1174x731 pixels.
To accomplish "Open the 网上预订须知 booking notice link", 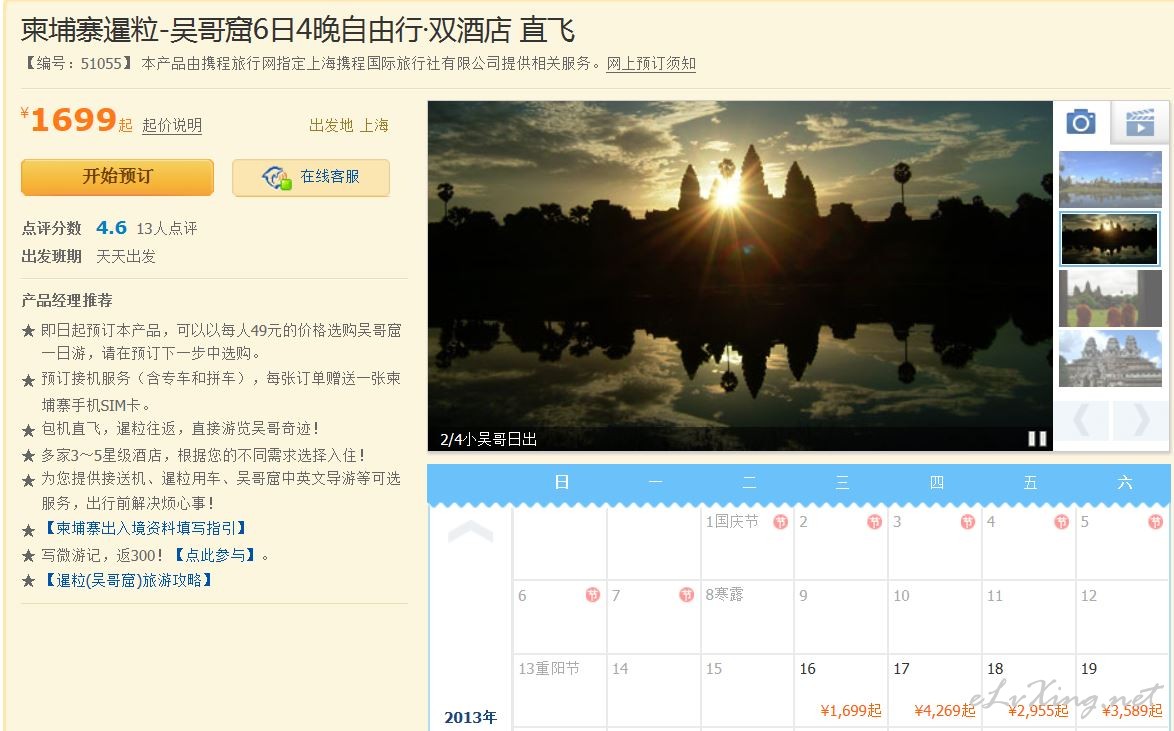I will [651, 64].
